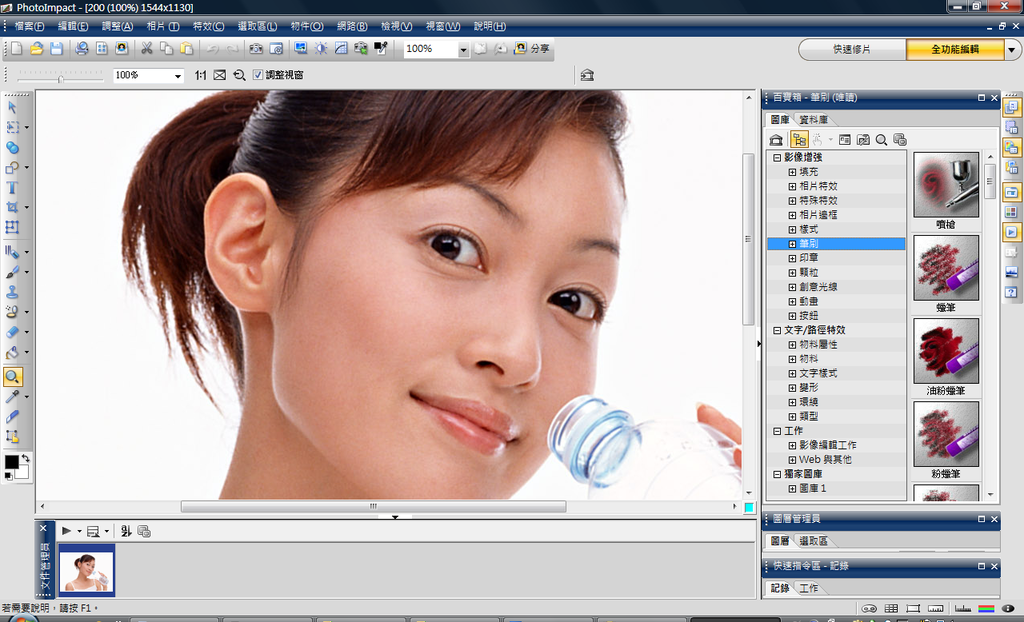Select the Web 與其他 tree item
The image size is (1024, 622).
825,459
